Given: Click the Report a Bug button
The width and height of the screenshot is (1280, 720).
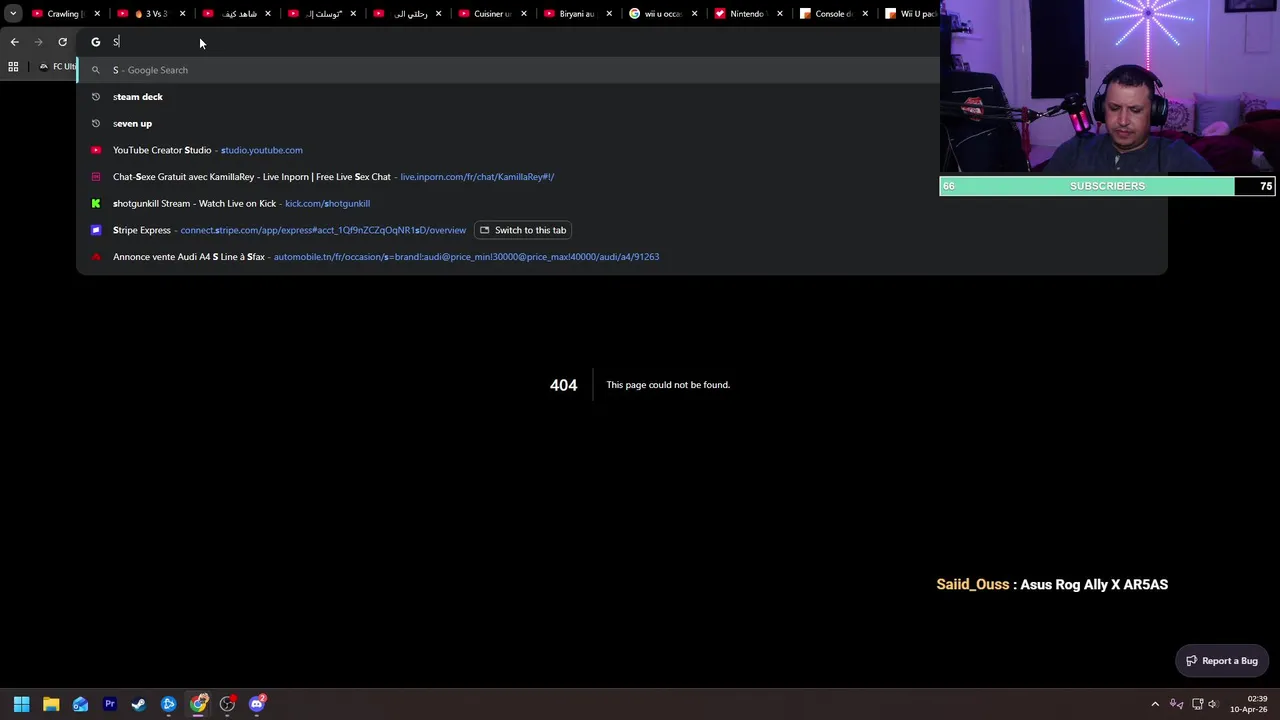Looking at the screenshot, I should pyautogui.click(x=1221, y=661).
